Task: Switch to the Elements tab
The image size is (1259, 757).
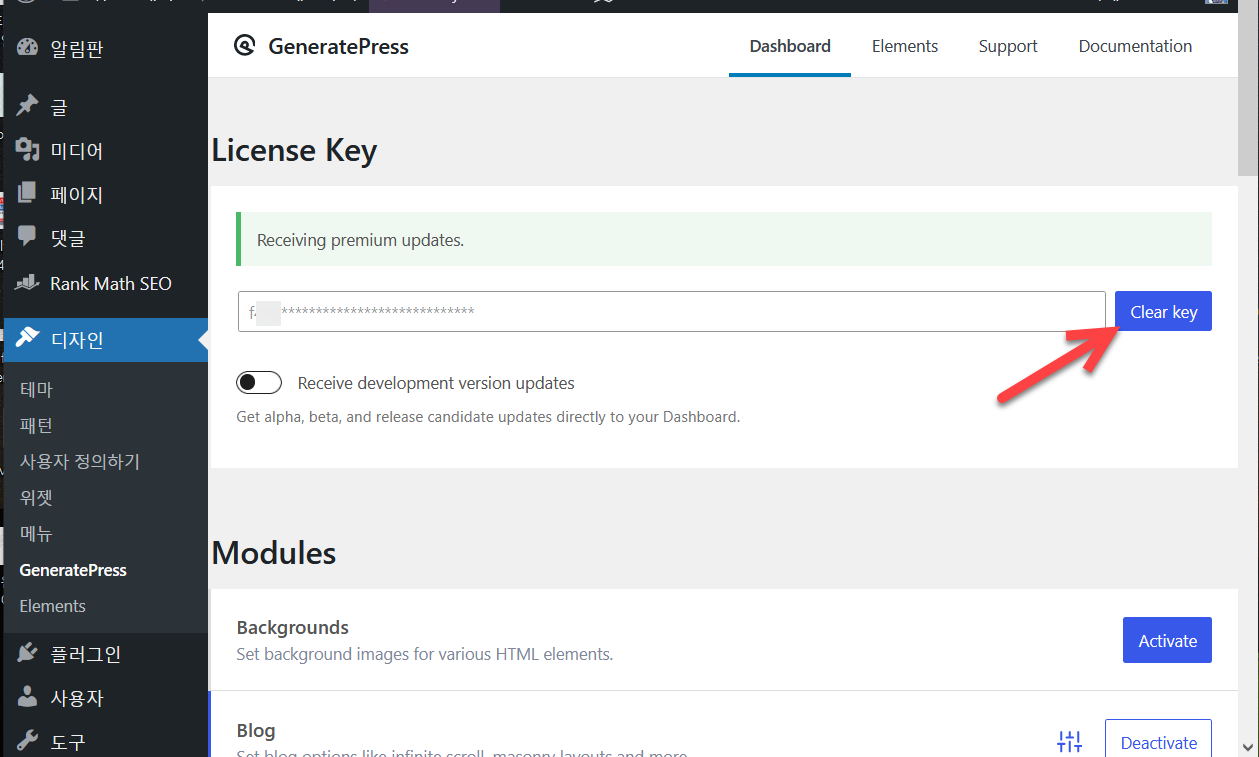Action: (x=905, y=46)
